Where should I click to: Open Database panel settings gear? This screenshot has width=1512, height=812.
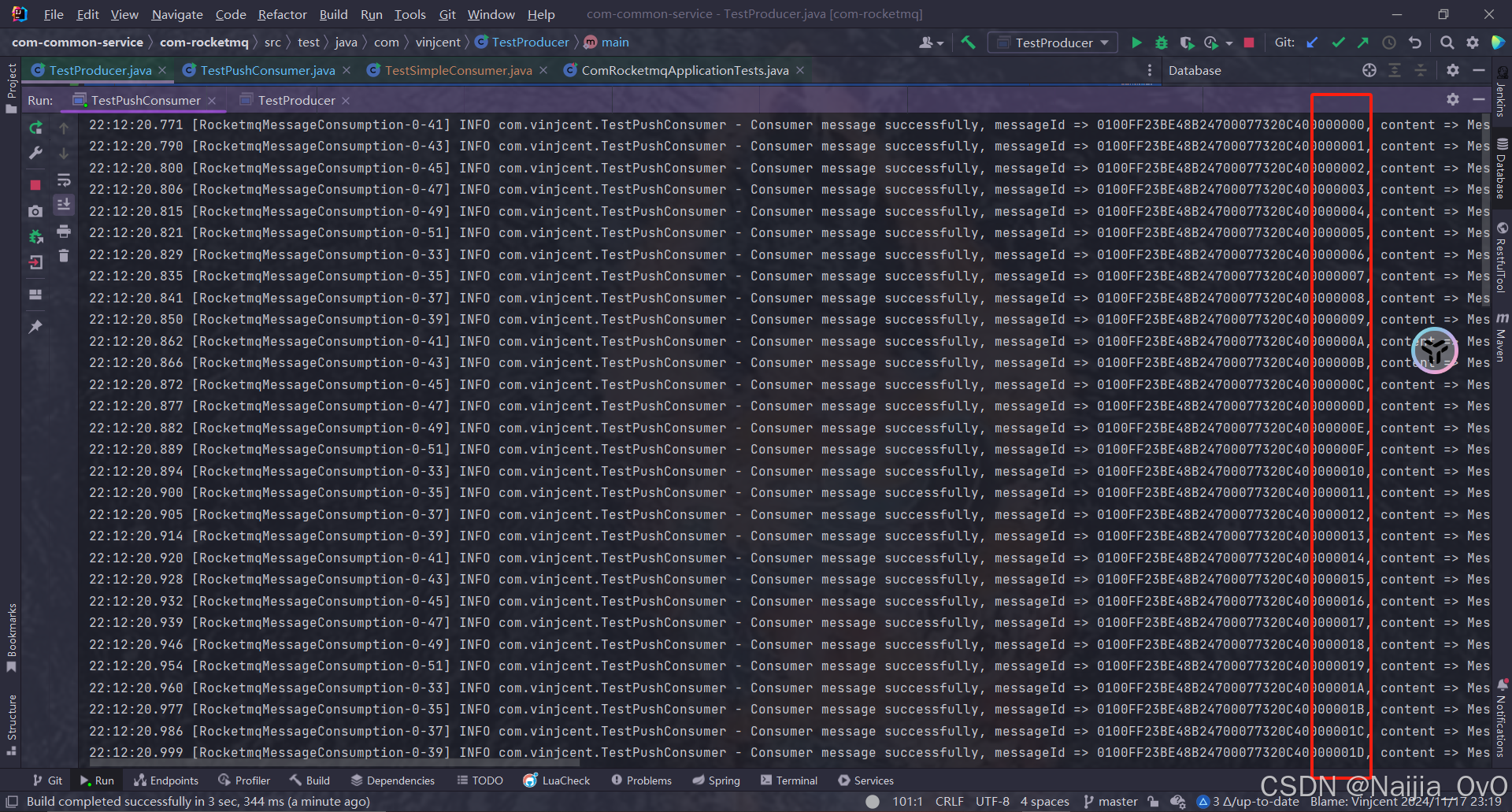point(1453,70)
